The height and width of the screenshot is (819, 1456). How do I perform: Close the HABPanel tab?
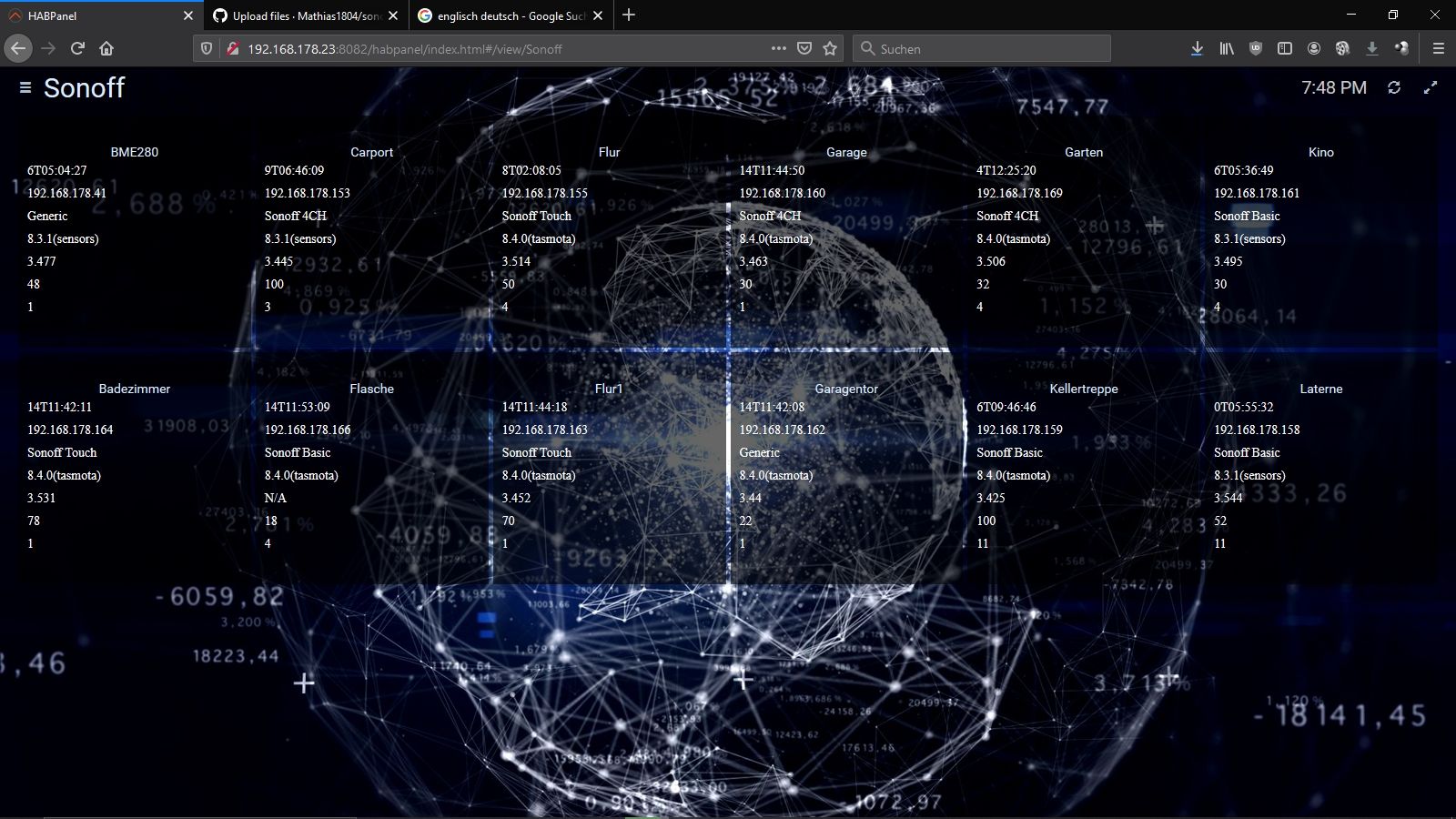[188, 15]
